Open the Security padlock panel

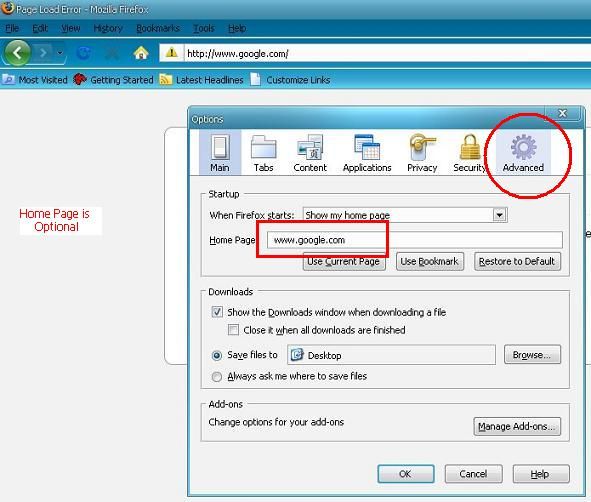[x=469, y=153]
